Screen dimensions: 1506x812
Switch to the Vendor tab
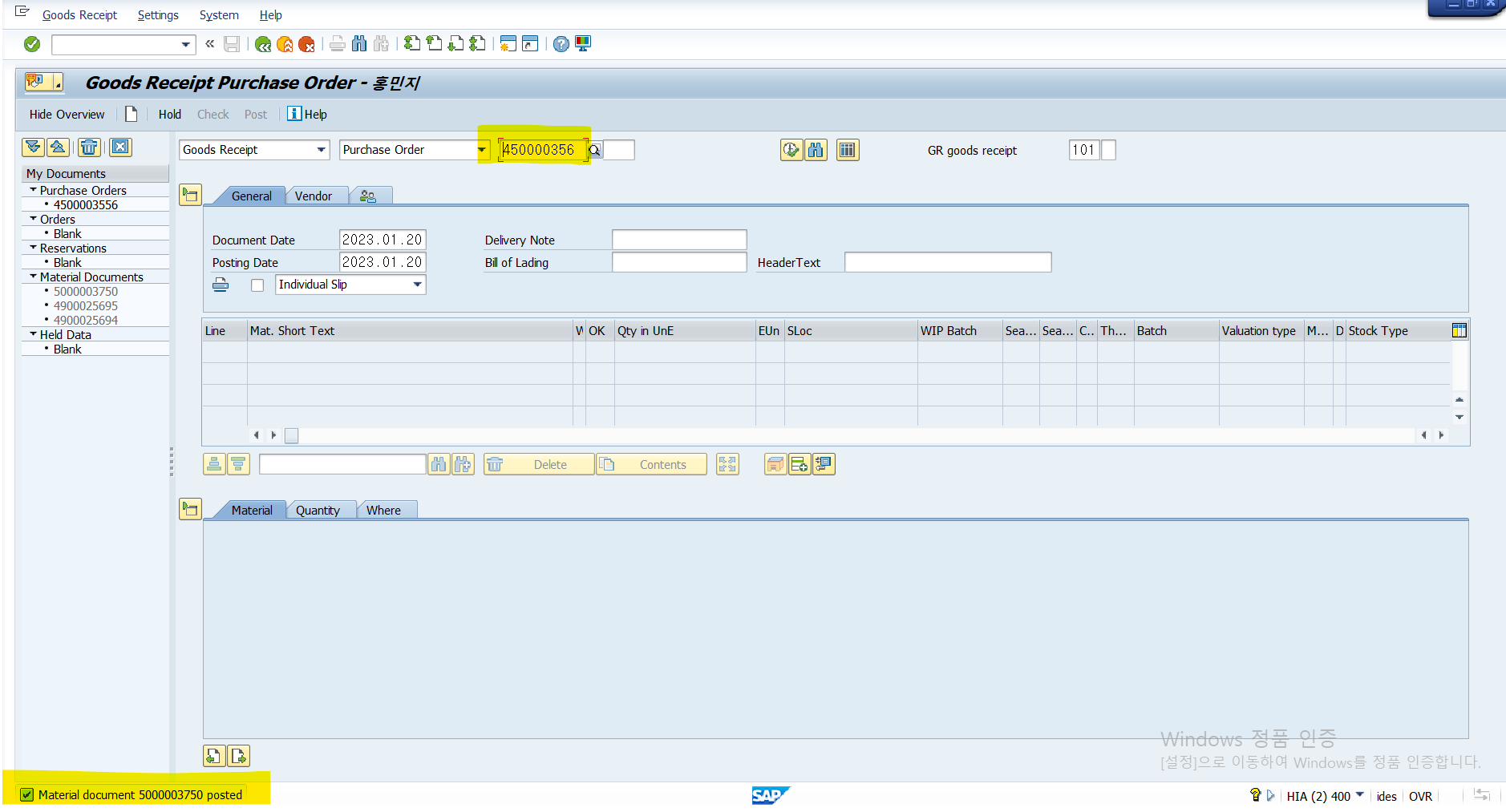tap(313, 196)
